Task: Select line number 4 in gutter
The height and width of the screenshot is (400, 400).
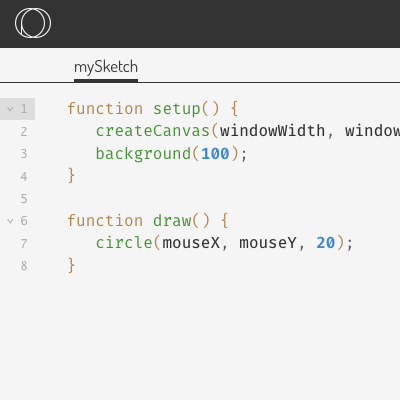Action: (24, 176)
